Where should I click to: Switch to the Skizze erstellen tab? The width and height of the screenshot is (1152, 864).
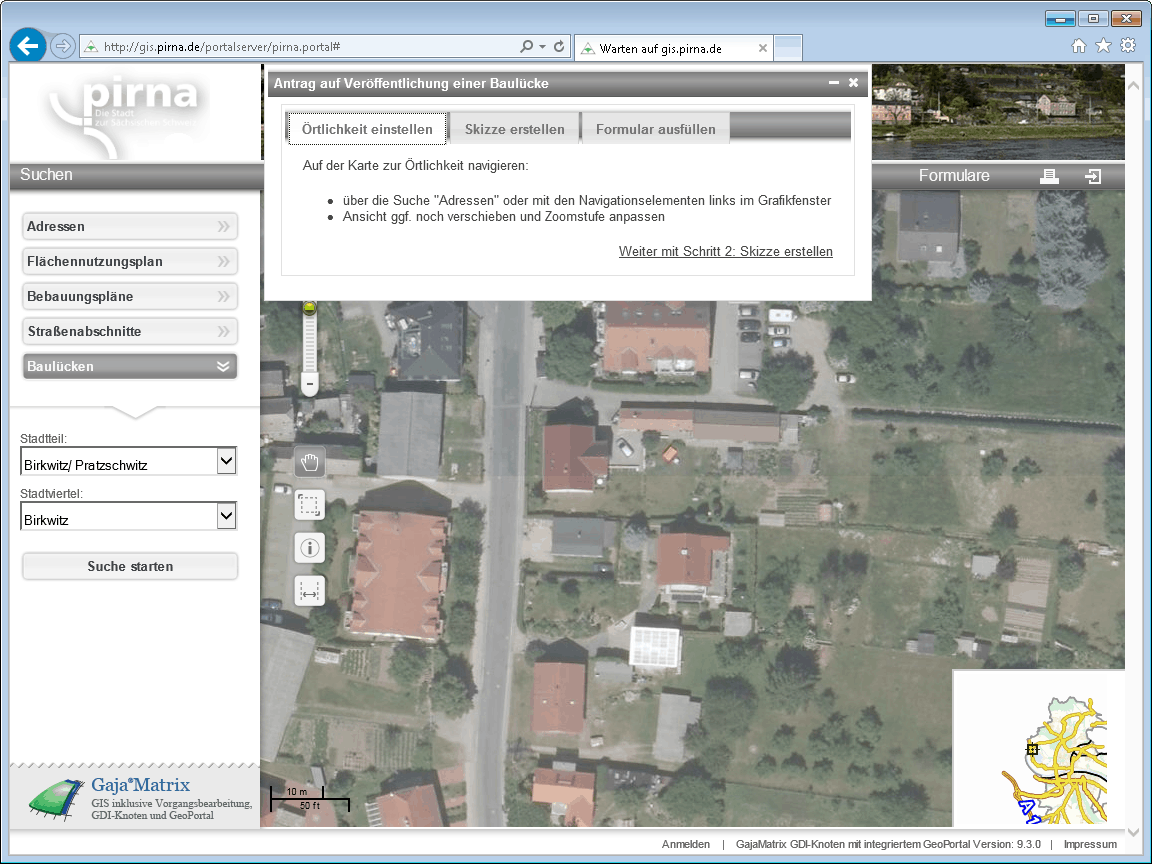[x=514, y=129]
